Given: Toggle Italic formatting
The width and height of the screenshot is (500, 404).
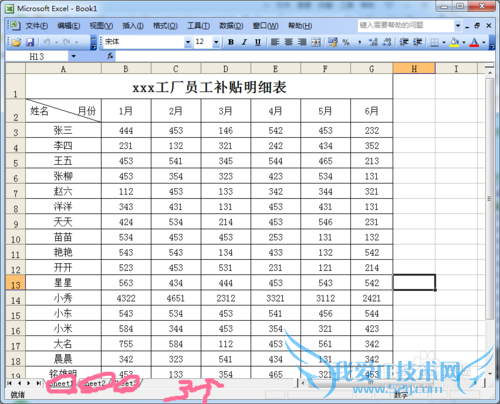Looking at the screenshot, I should point(244,42).
